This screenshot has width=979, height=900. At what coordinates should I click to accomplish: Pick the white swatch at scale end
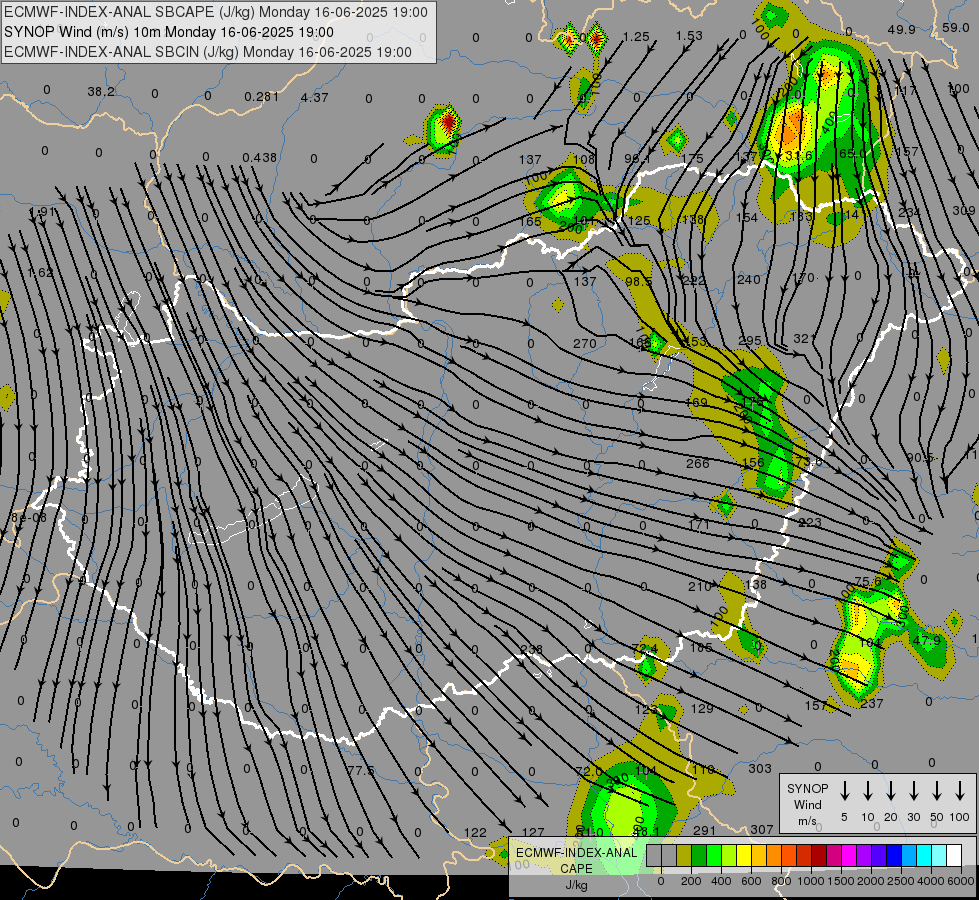[954, 856]
